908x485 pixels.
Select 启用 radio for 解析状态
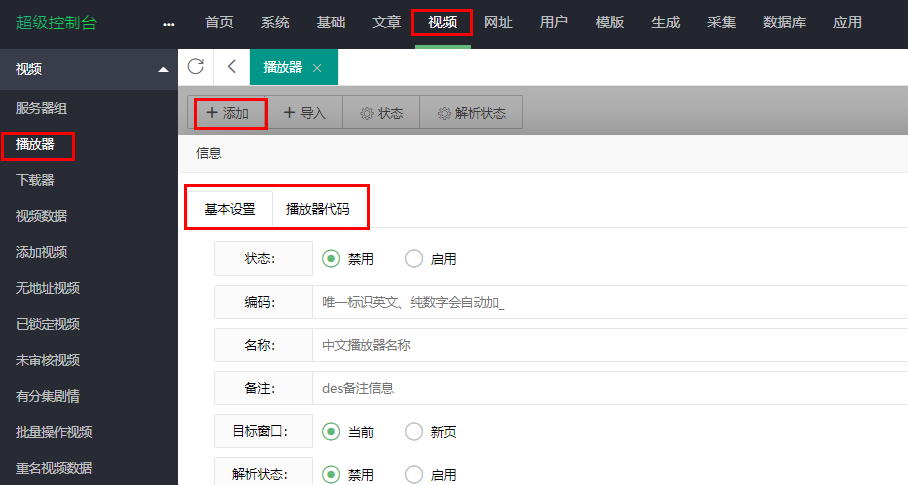point(414,474)
